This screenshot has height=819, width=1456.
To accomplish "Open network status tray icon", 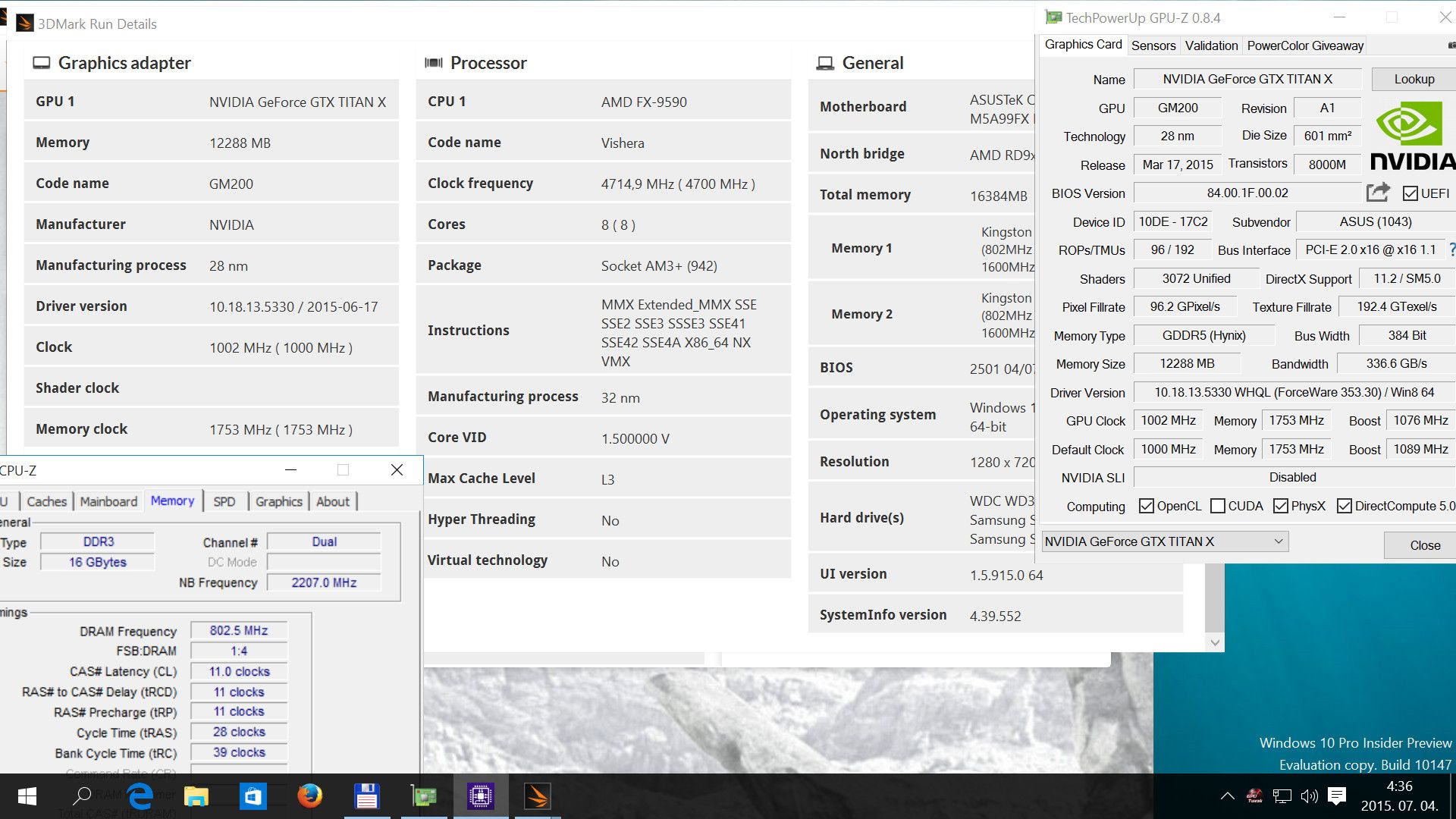I will (1282, 796).
